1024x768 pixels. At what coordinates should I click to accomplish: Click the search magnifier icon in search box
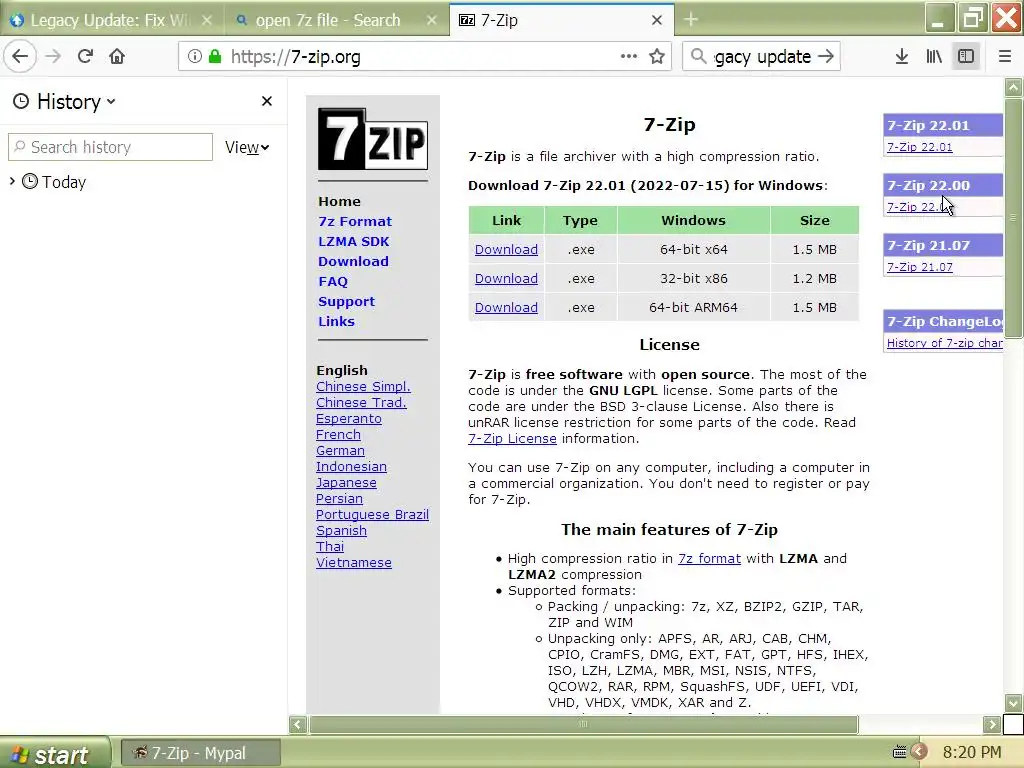(698, 56)
